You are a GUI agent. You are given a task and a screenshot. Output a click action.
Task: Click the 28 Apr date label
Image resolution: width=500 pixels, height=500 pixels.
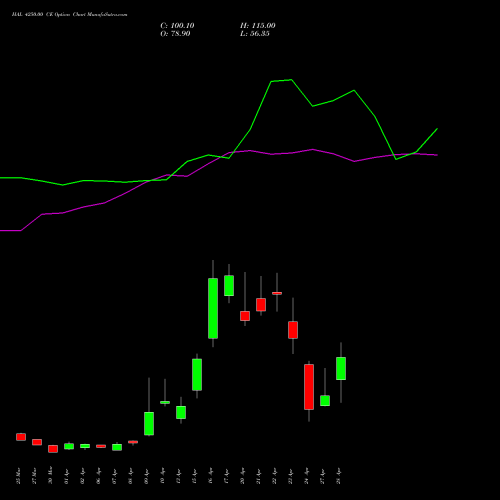(339, 476)
